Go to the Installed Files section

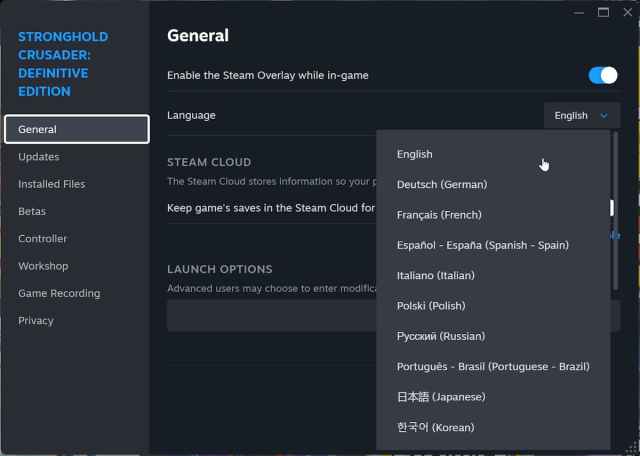[x=51, y=184]
